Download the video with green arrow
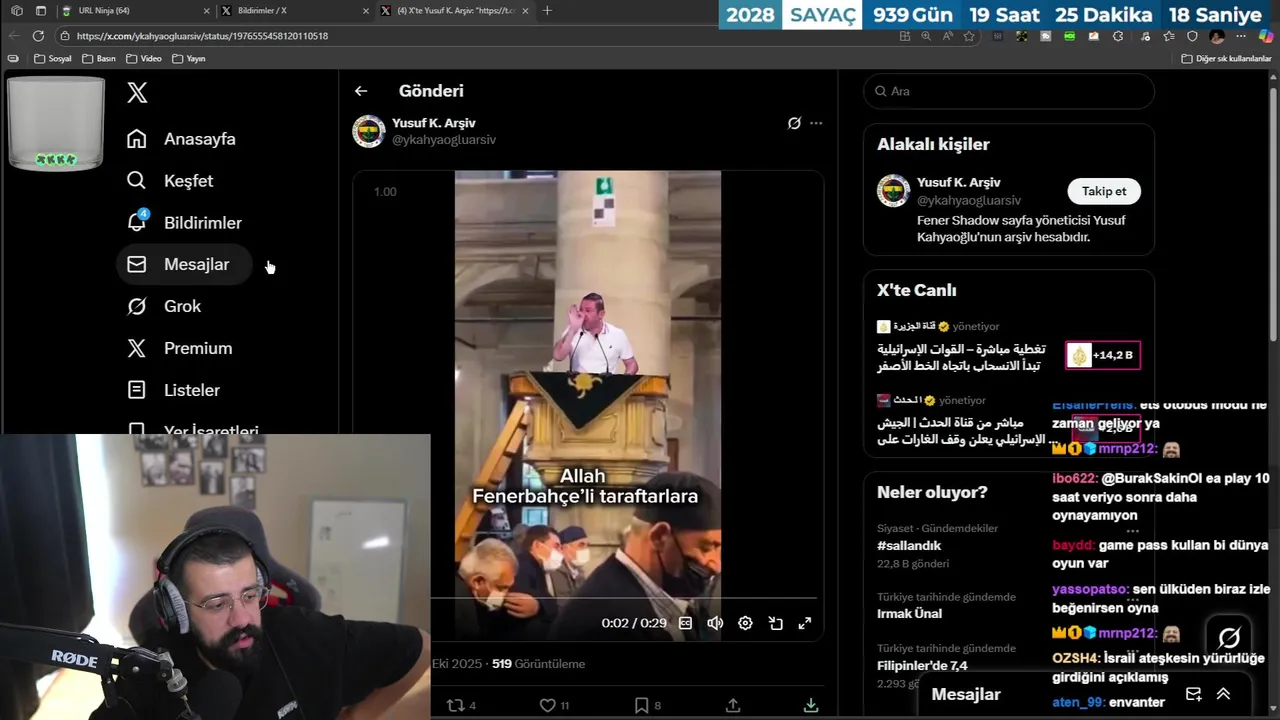The width and height of the screenshot is (1280, 720). click(x=811, y=705)
